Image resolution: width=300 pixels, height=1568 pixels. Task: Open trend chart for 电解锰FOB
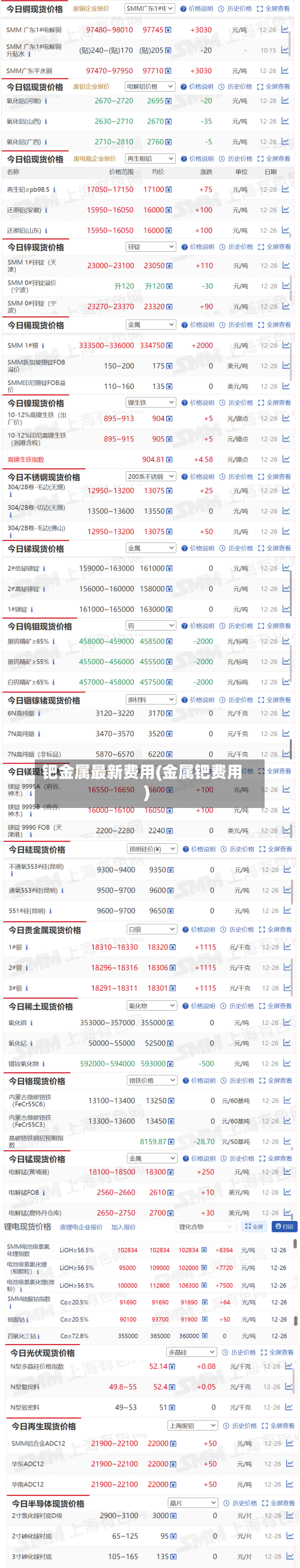tap(287, 1192)
